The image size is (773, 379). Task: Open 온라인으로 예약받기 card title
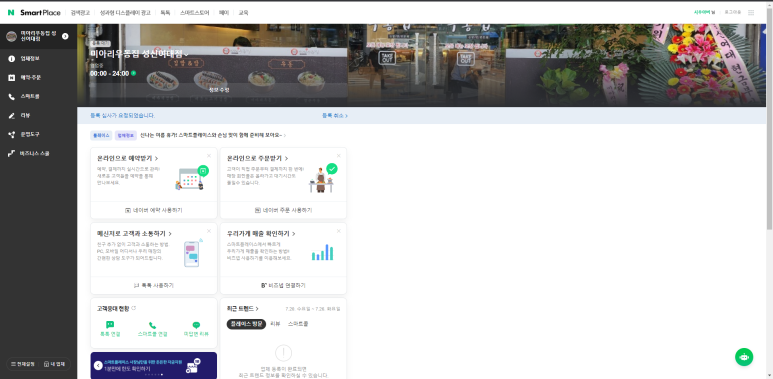pyautogui.click(x=128, y=158)
